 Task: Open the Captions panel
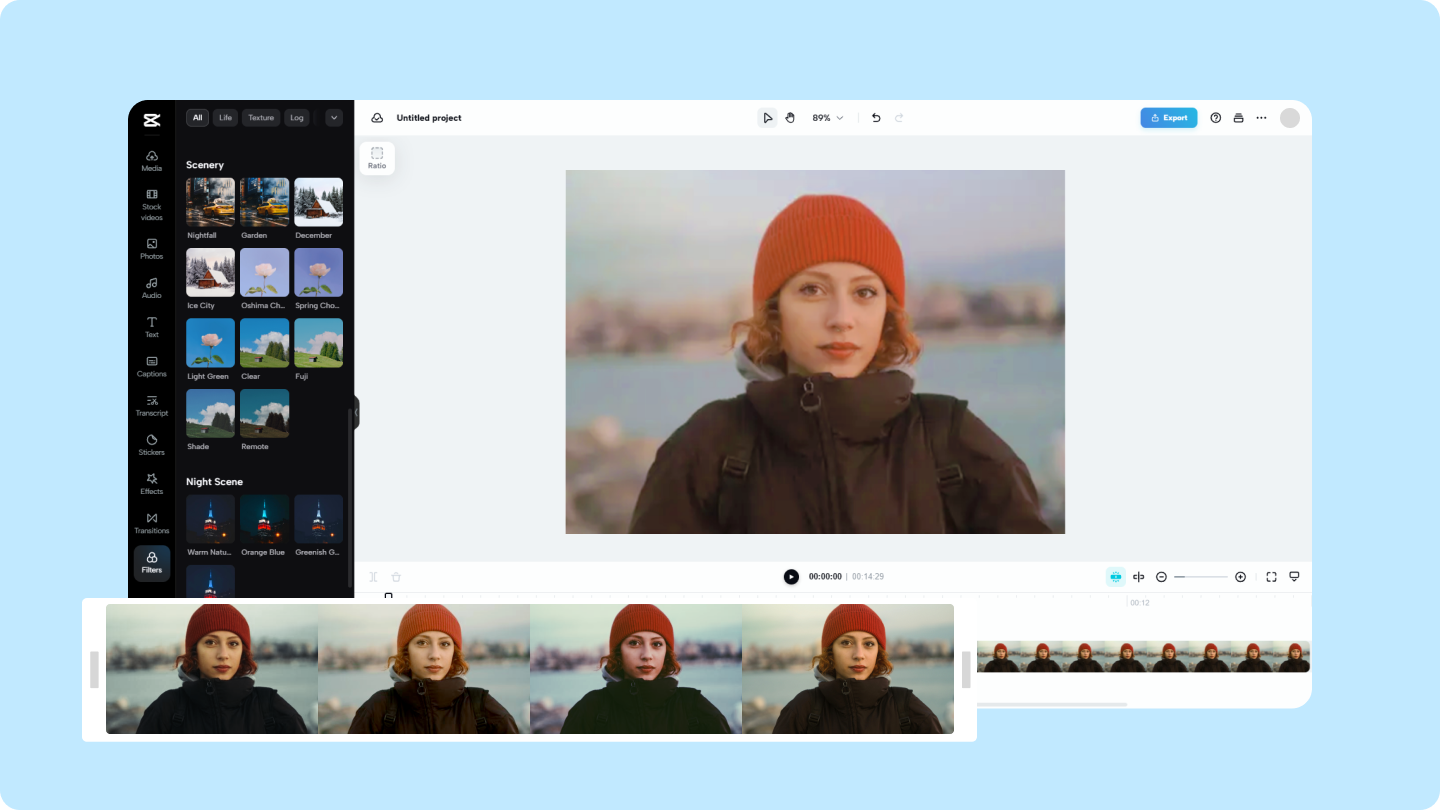tap(152, 366)
